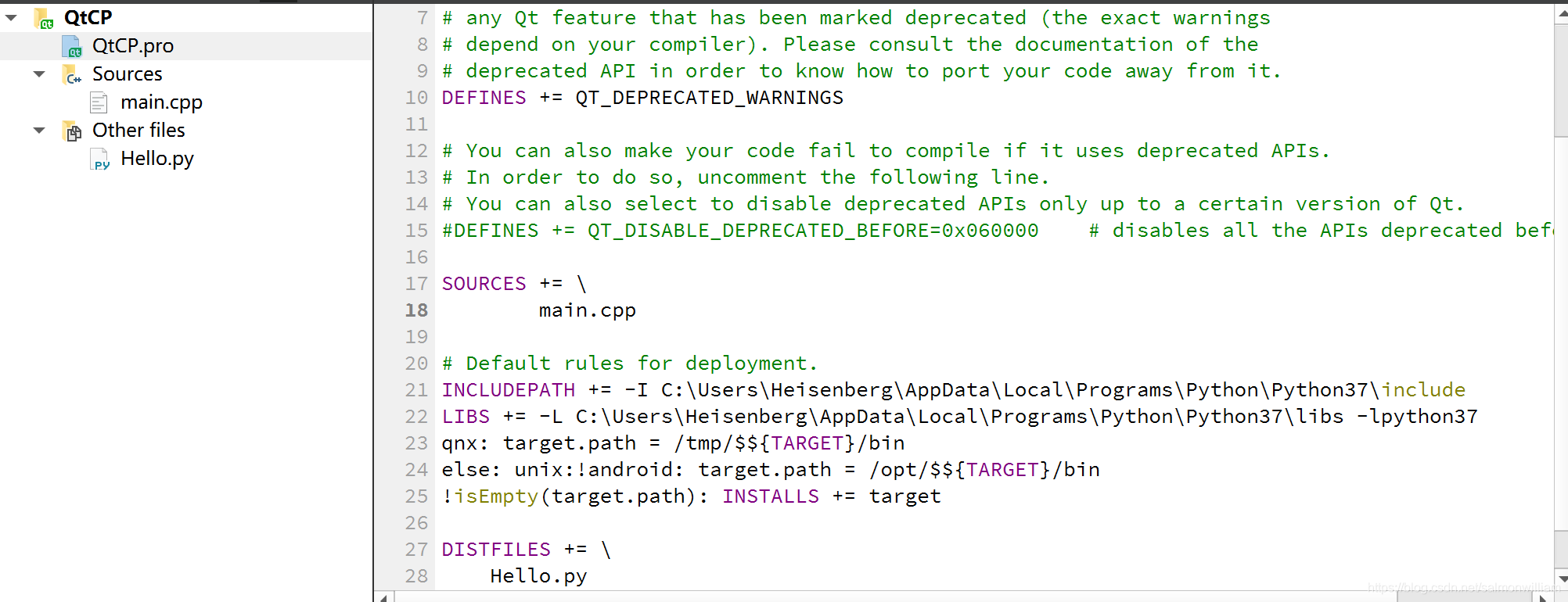Viewport: 1568px width, 602px height.
Task: Click Hello.py text on line 28
Action: coord(538,576)
